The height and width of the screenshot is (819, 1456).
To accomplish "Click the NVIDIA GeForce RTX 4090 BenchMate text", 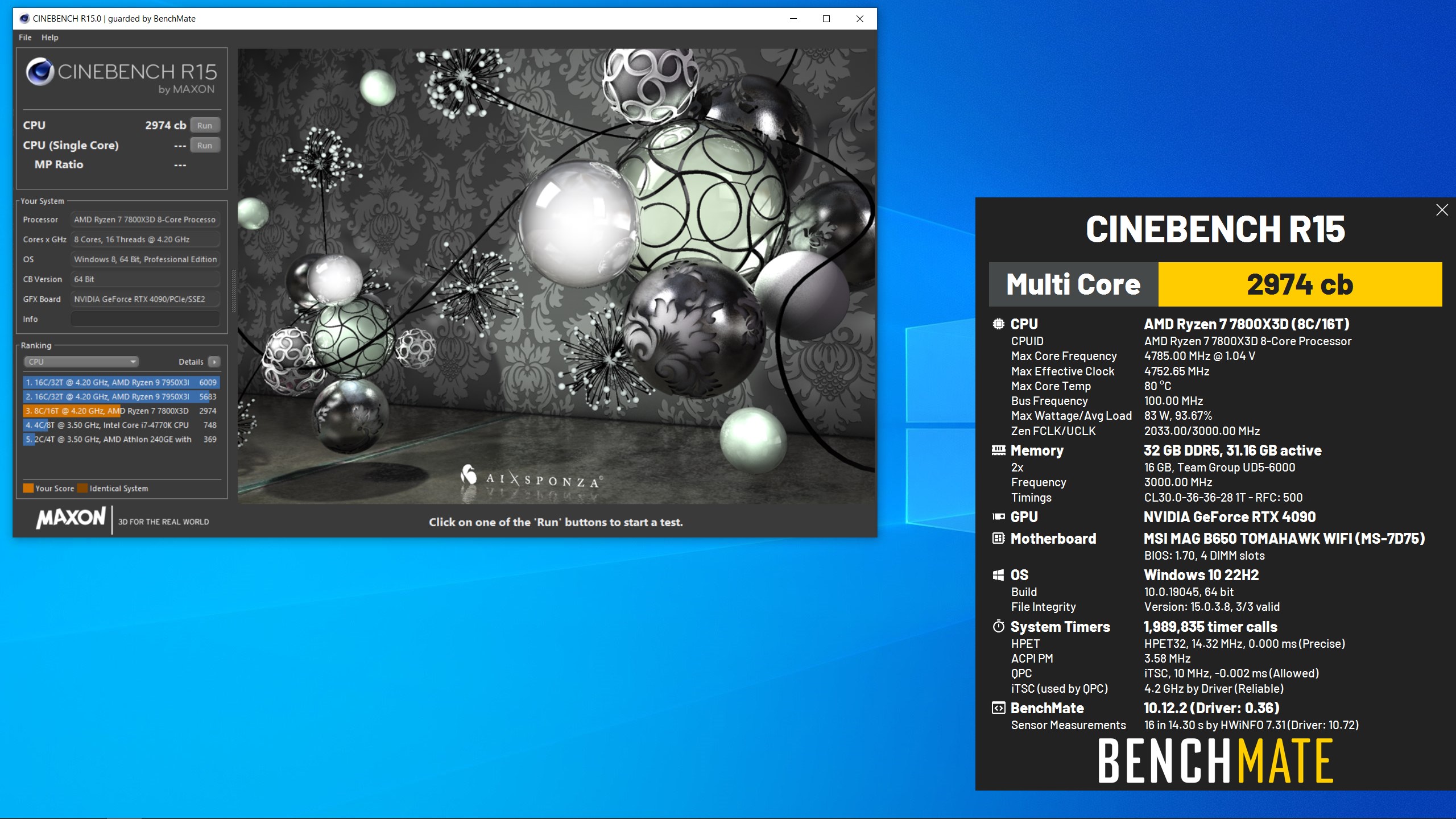I will click(1230, 517).
